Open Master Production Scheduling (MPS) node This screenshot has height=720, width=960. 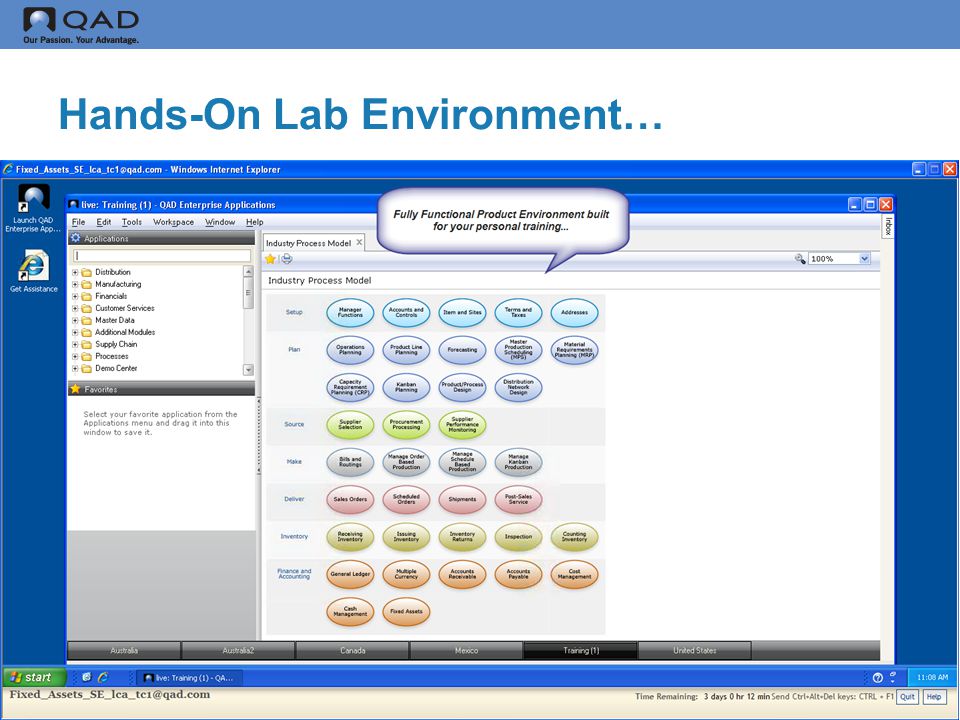pos(518,350)
